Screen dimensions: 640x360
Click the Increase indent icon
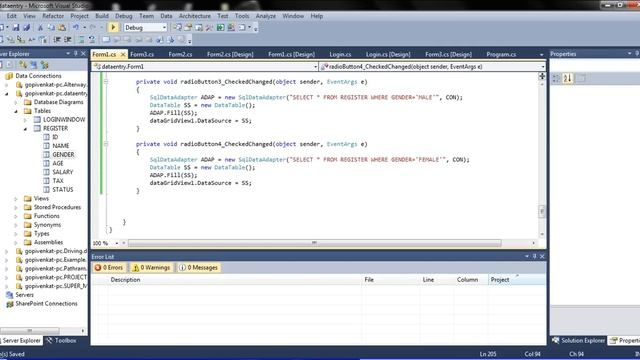tap(68, 40)
